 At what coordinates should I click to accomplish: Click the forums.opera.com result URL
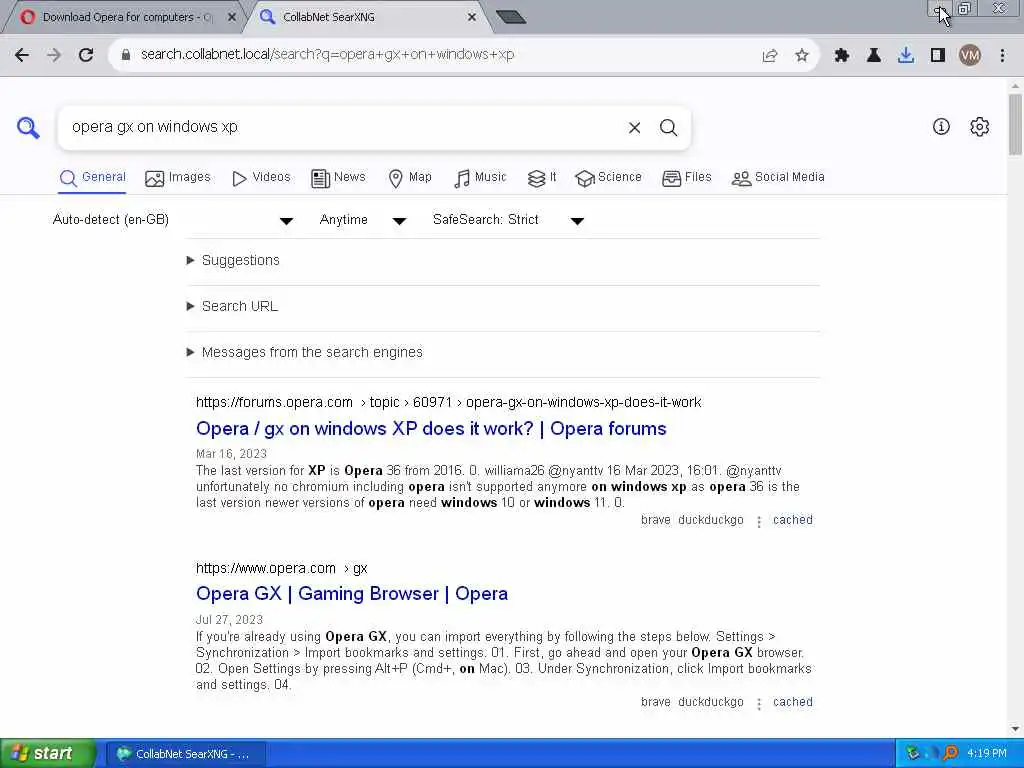pos(449,402)
